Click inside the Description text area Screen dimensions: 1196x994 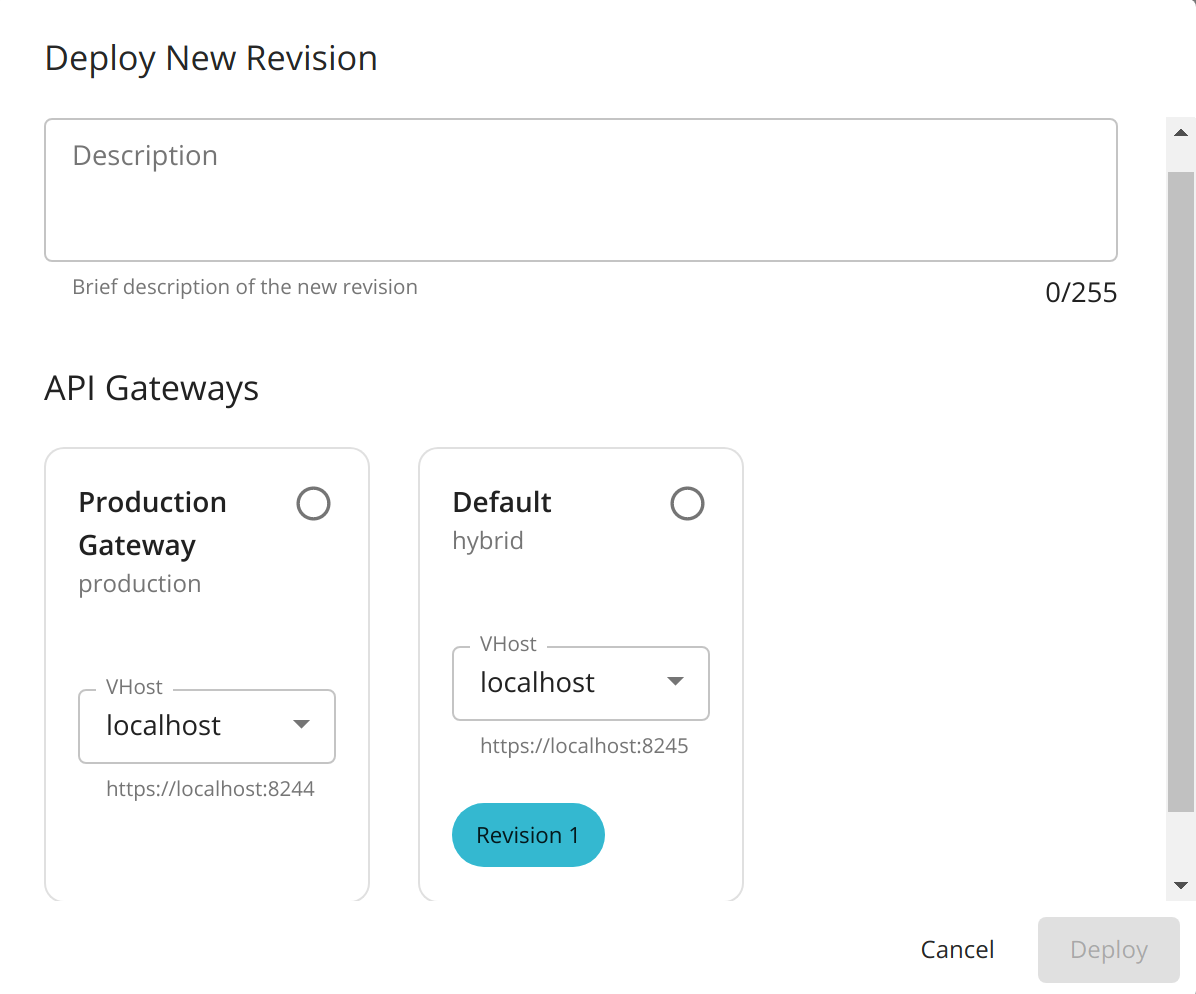[x=580, y=190]
